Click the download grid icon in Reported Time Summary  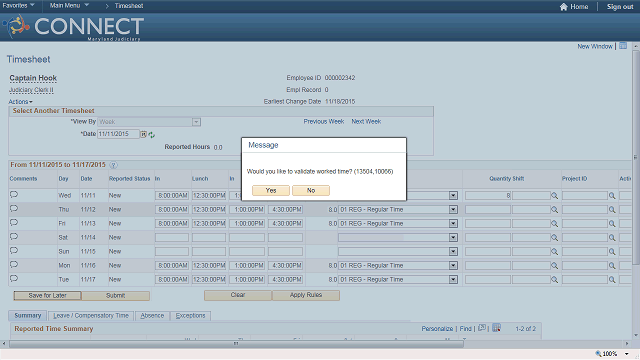pos(496,328)
